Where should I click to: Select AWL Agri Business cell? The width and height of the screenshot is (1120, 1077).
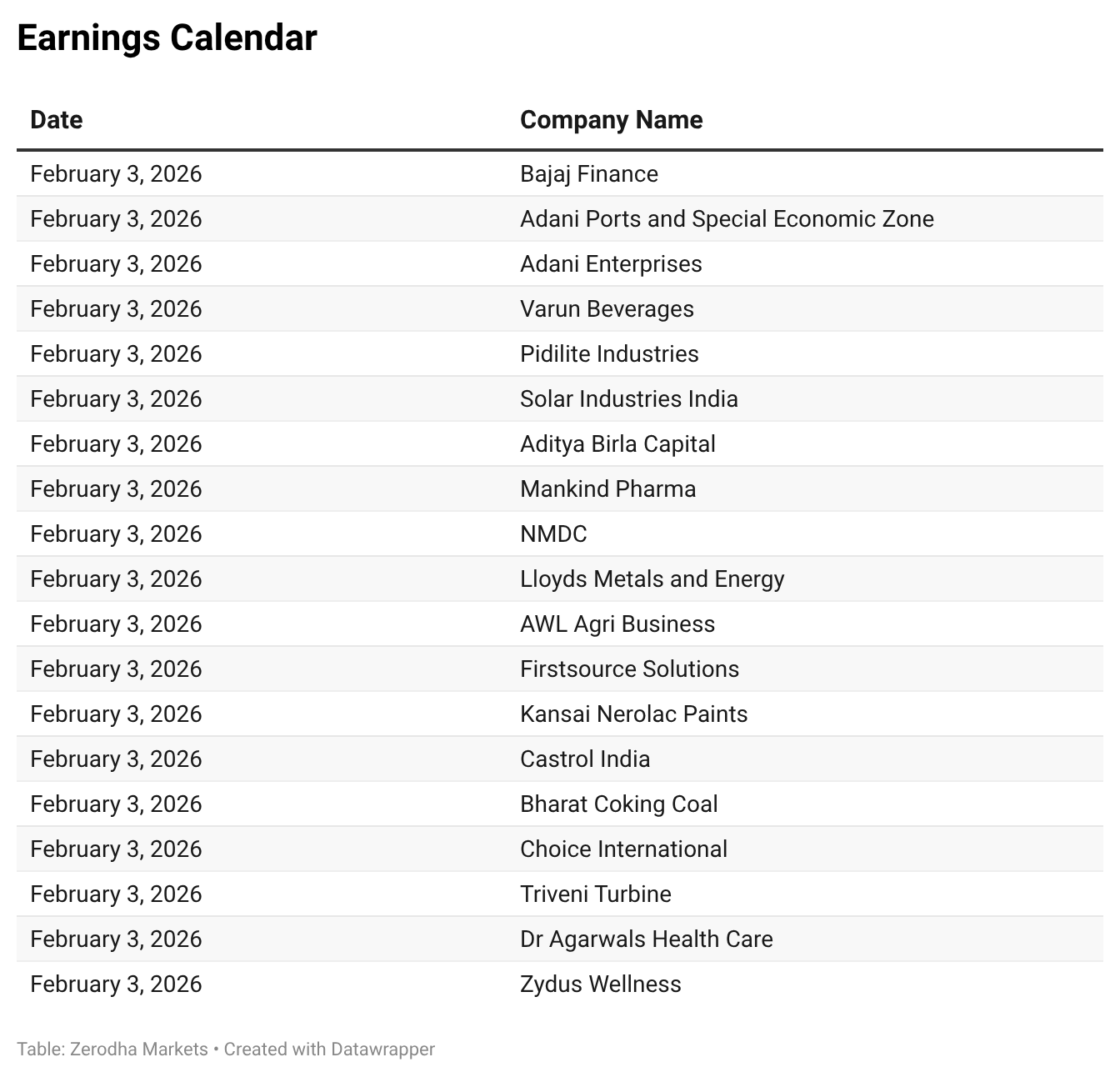pyautogui.click(x=617, y=624)
